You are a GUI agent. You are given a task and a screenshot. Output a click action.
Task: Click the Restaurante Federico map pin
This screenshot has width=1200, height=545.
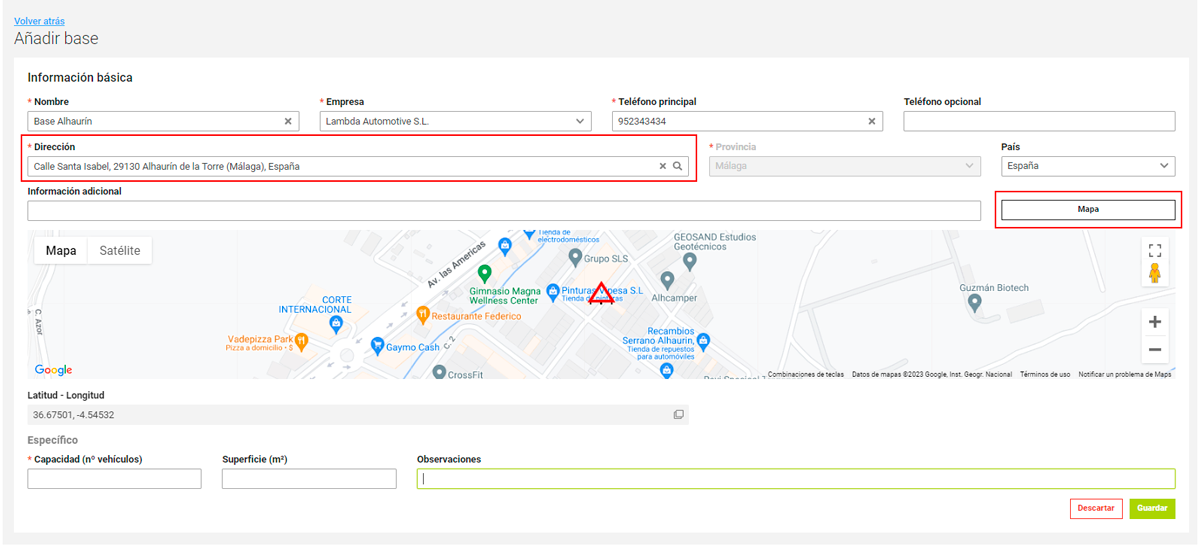[x=423, y=315]
